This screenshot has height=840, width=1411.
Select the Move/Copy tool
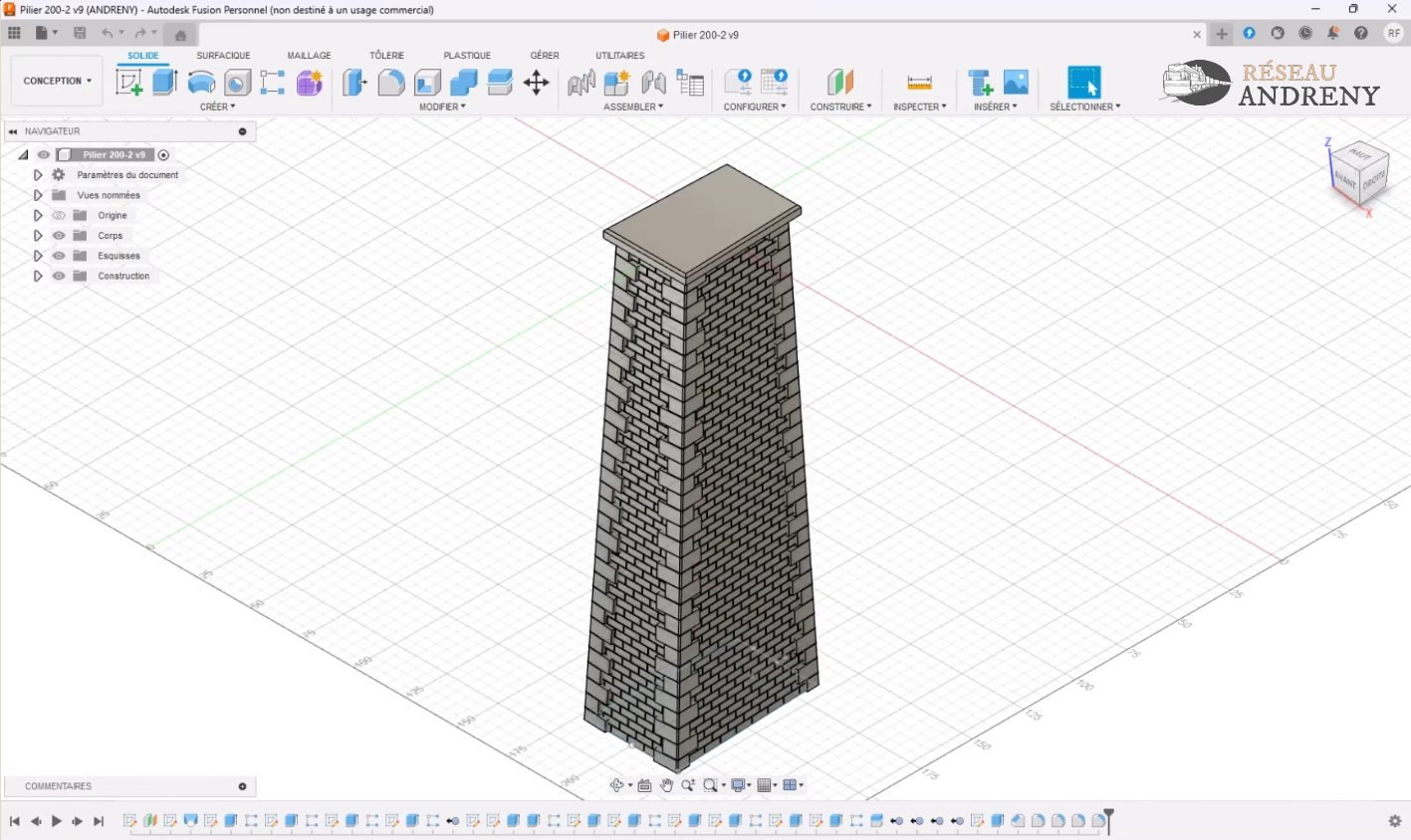[537, 82]
